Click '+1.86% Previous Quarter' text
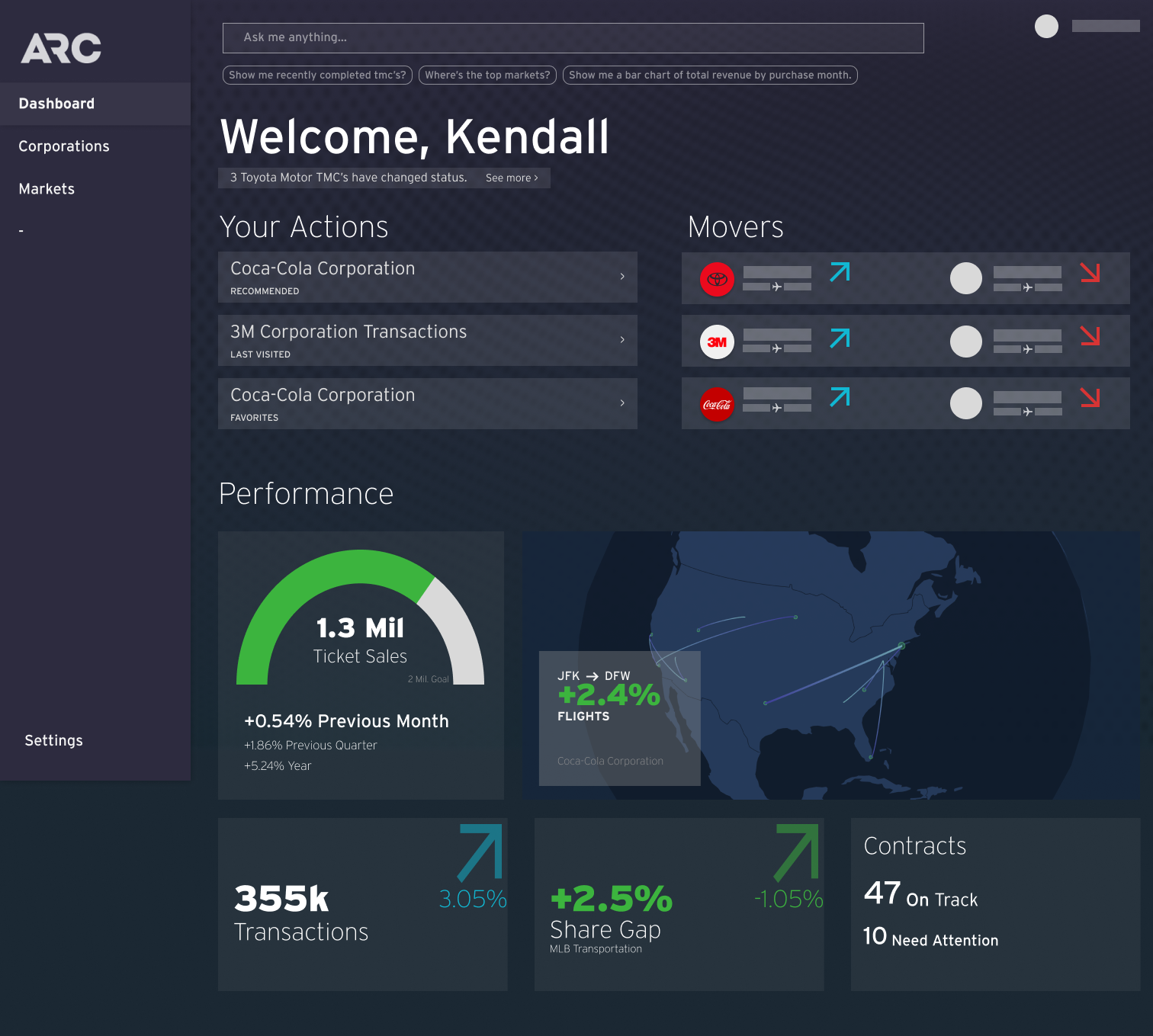Image resolution: width=1153 pixels, height=1036 pixels. (x=310, y=746)
